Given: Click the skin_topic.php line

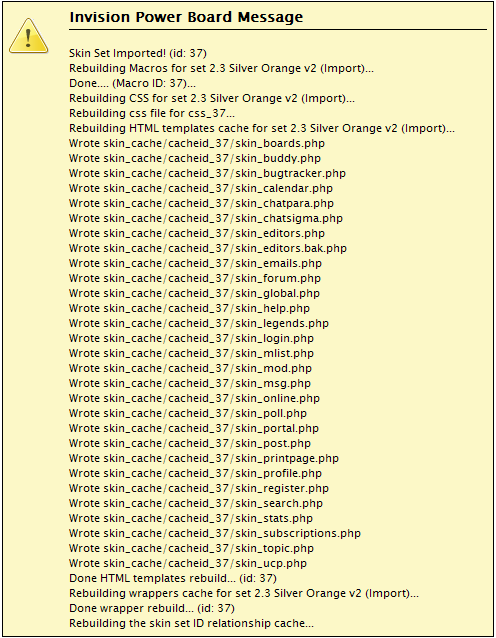Looking at the screenshot, I should click(x=192, y=549).
